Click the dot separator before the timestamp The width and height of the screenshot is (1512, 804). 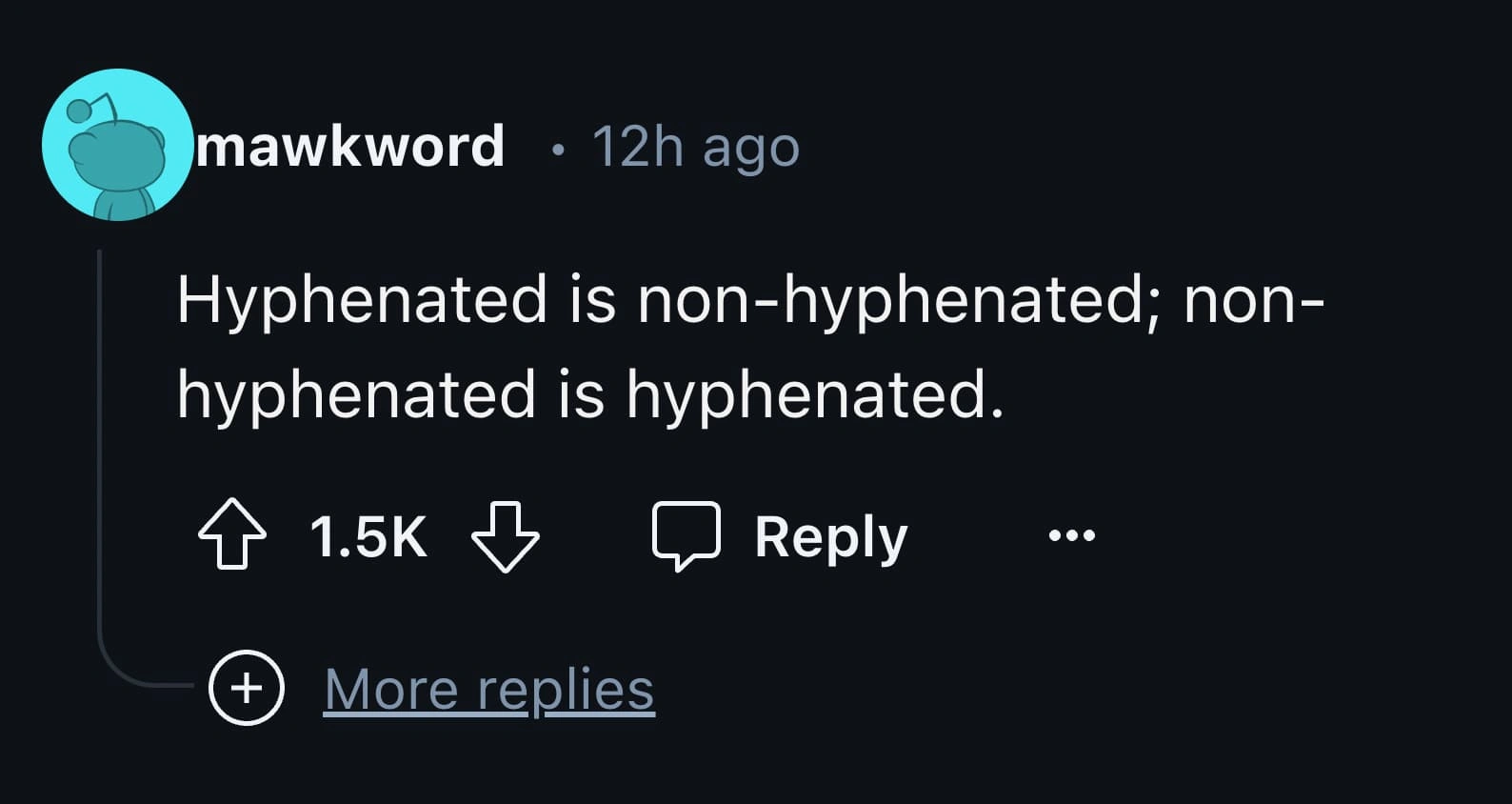tap(560, 149)
